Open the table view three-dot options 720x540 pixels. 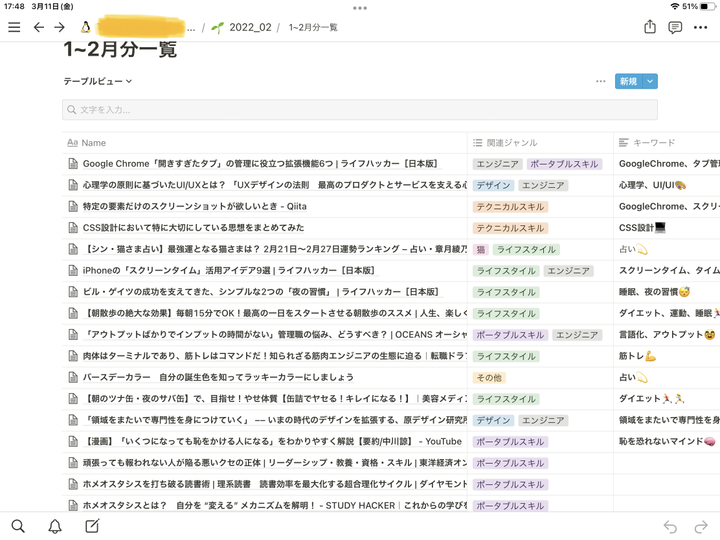[600, 81]
